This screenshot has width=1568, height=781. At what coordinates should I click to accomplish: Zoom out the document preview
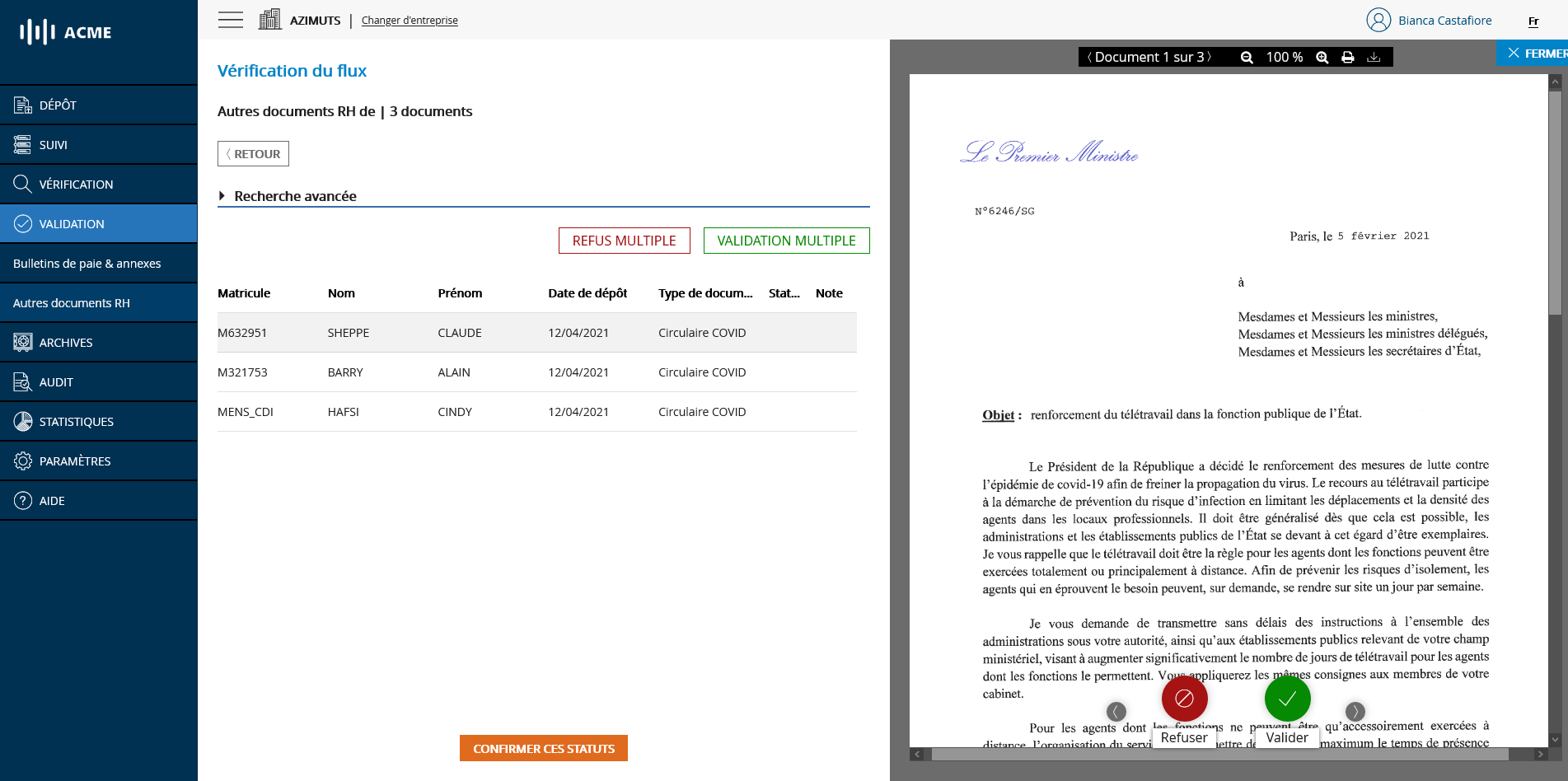click(1246, 57)
